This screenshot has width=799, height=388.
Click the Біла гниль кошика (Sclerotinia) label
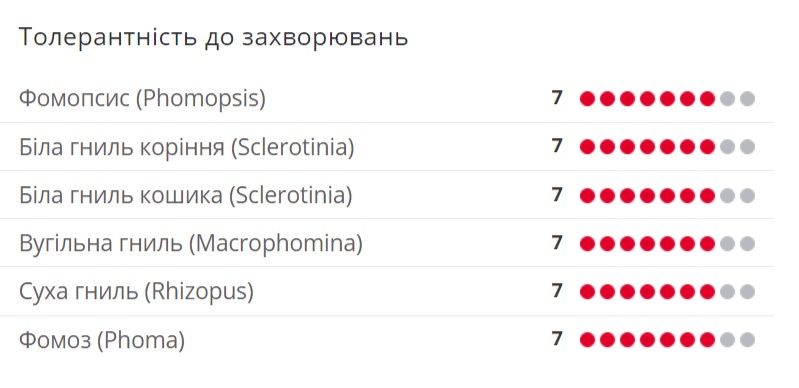point(185,195)
